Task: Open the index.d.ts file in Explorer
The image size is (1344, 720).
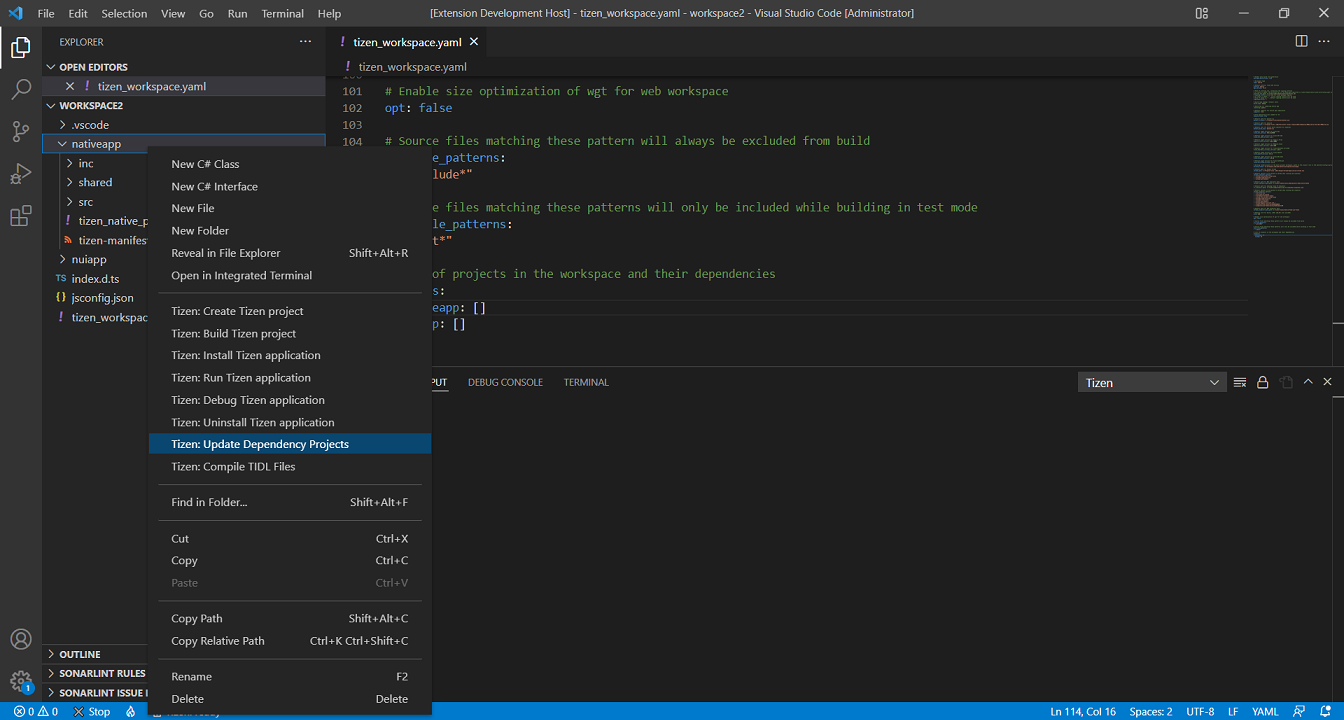Action: tap(93, 278)
